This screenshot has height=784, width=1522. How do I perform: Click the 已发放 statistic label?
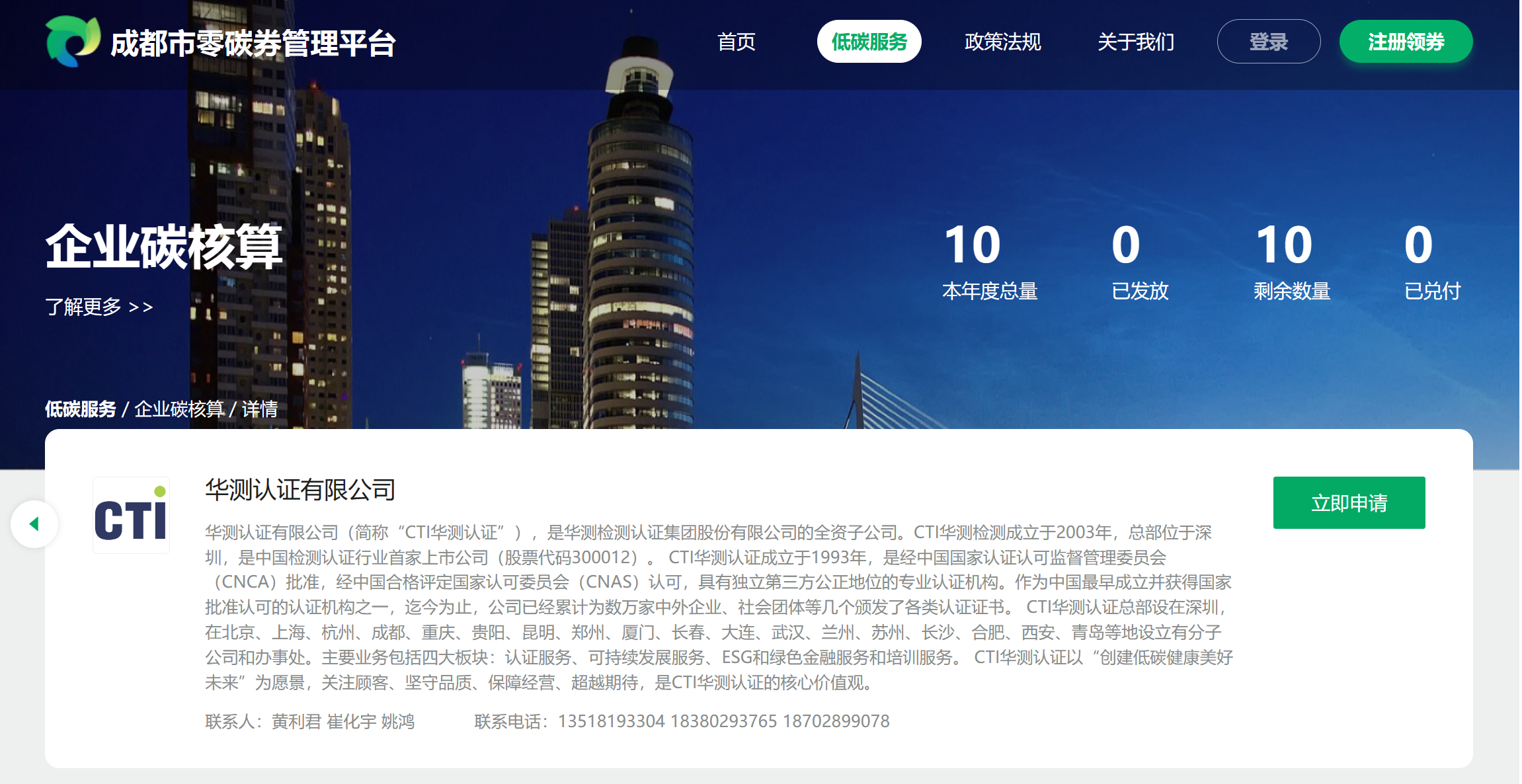pos(1140,291)
